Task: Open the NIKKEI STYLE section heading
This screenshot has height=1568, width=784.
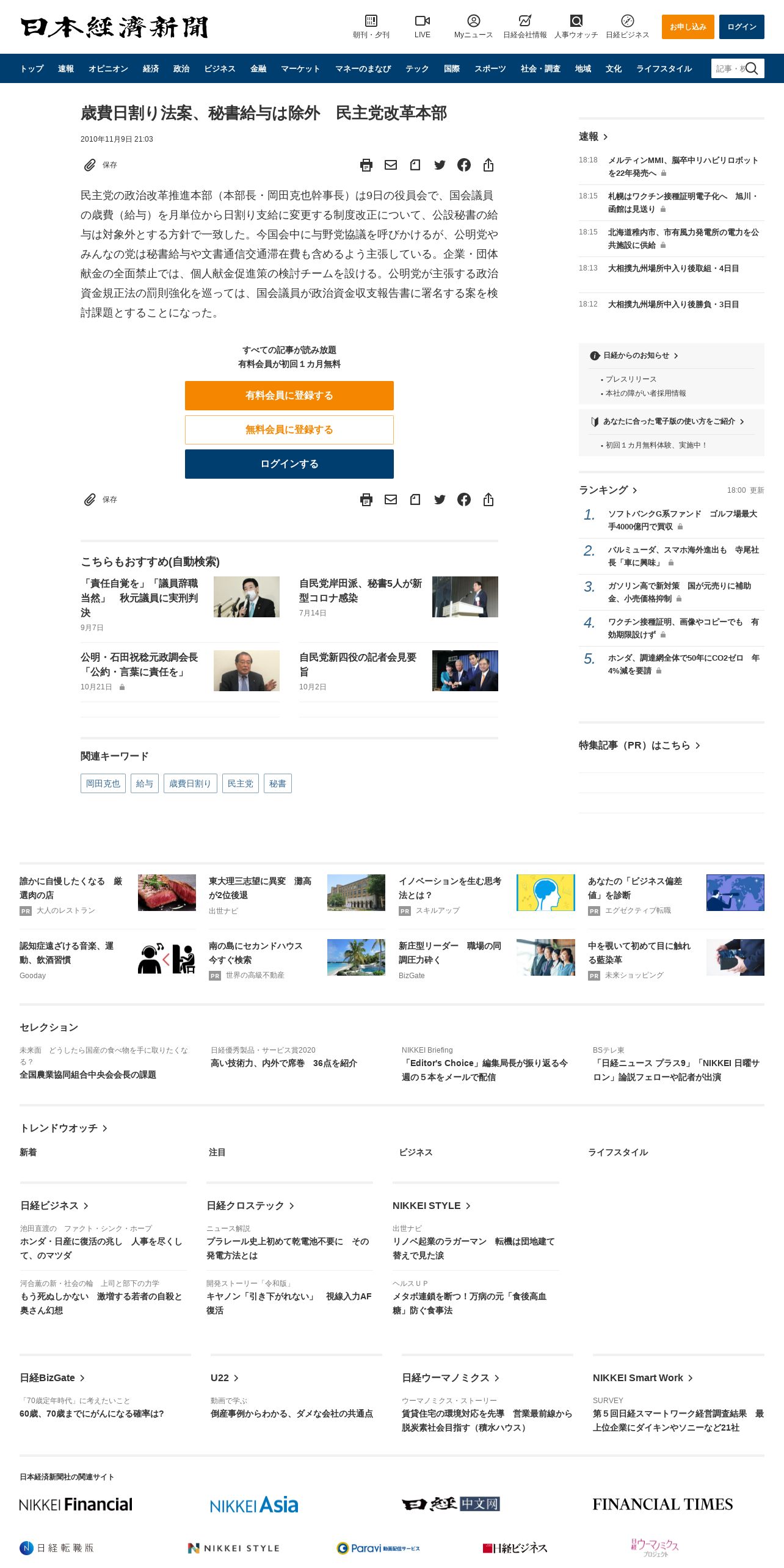Action: (x=432, y=1206)
